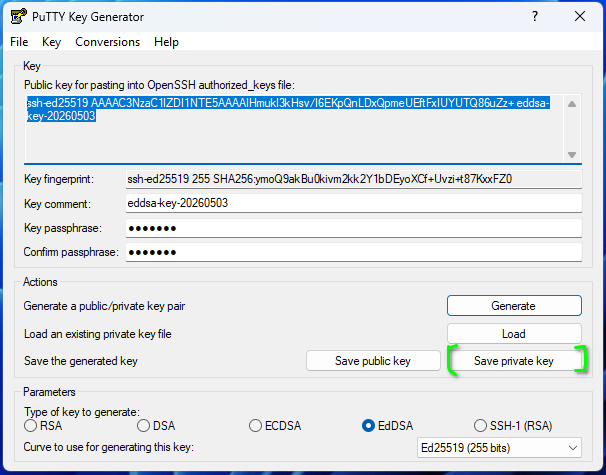
Task: Click the Key fingerprint field
Action: 354,179
